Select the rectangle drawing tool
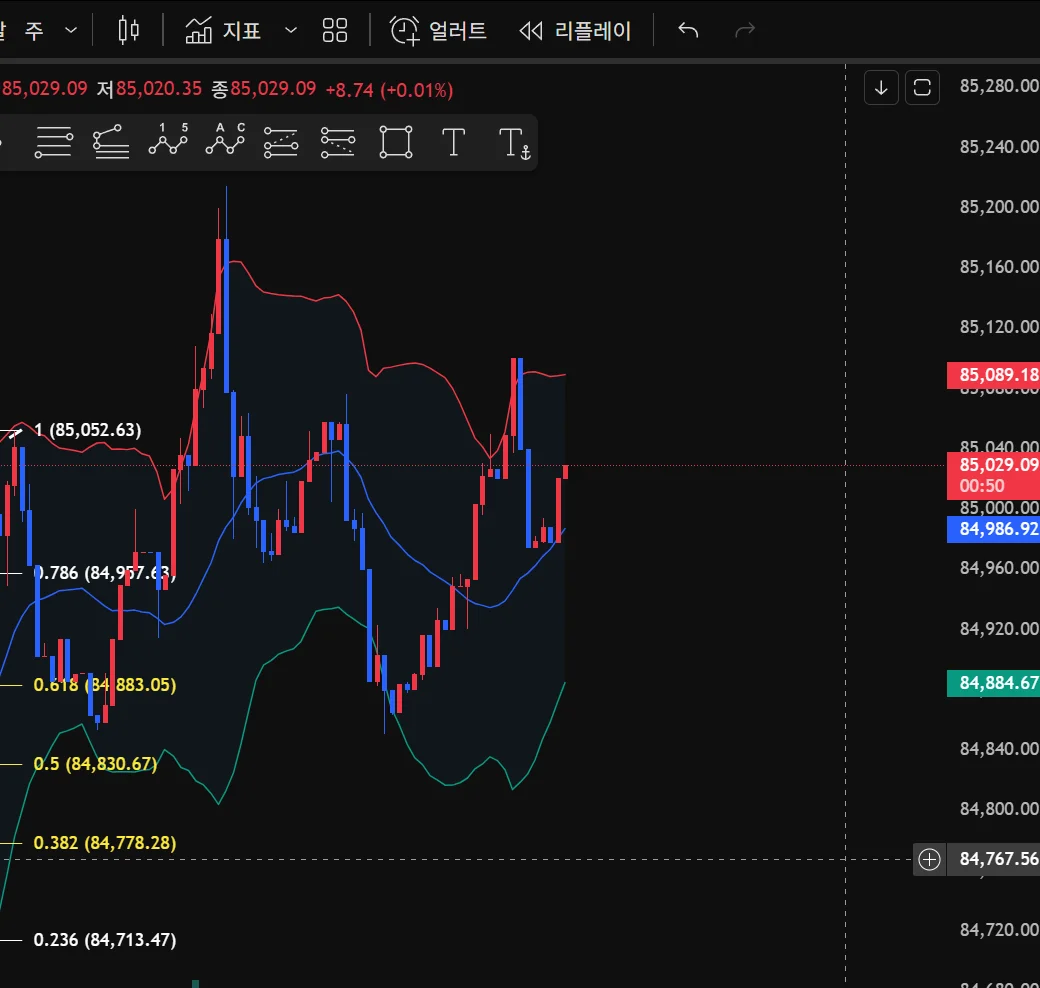Viewport: 1040px width, 988px height. click(x=396, y=142)
